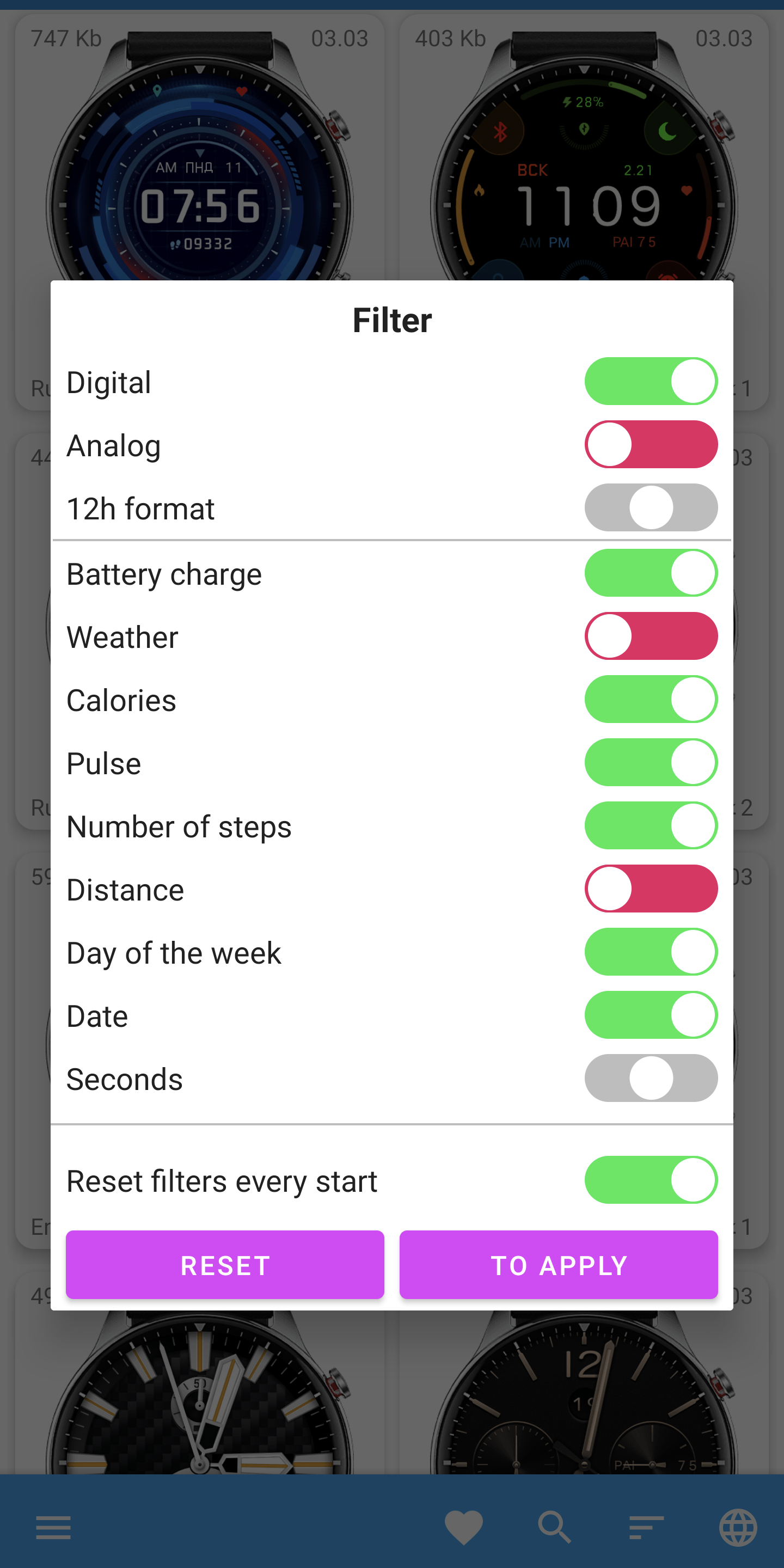784x1568 pixels.
Task: Switch the Seconds filter toggle
Action: (x=651, y=1078)
